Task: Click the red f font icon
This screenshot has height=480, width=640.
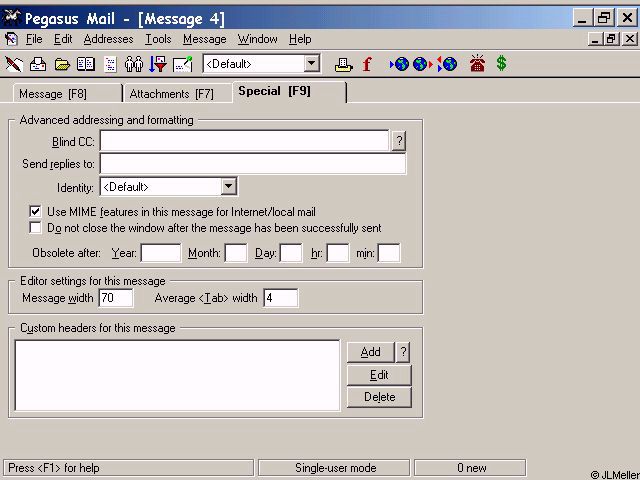Action: click(x=367, y=64)
